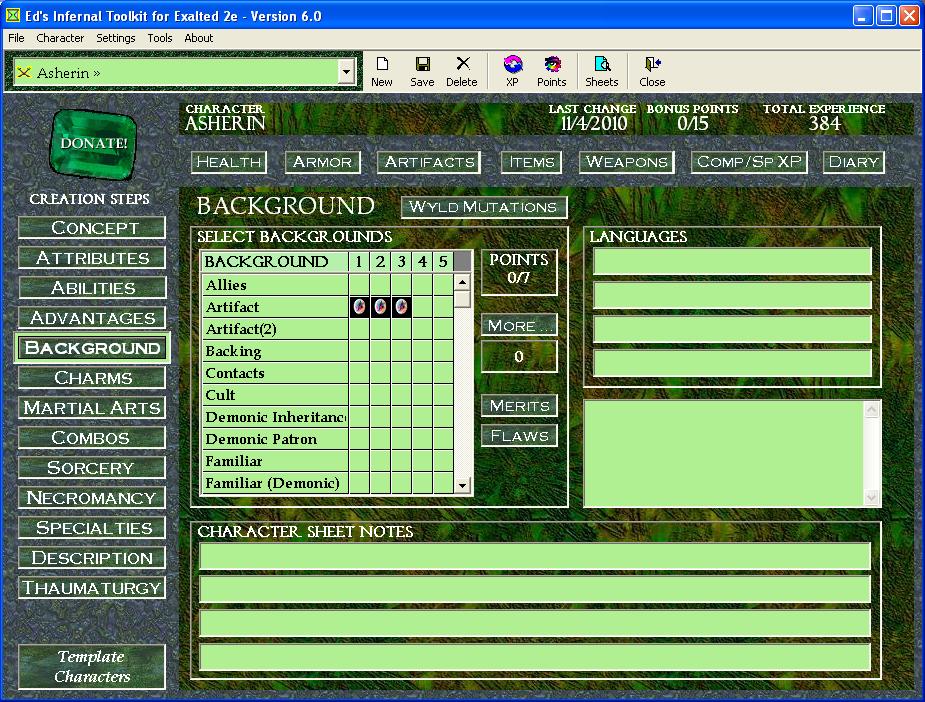Screen dimensions: 925x702
Task: Click the app icon in the title bar
Action: point(12,15)
